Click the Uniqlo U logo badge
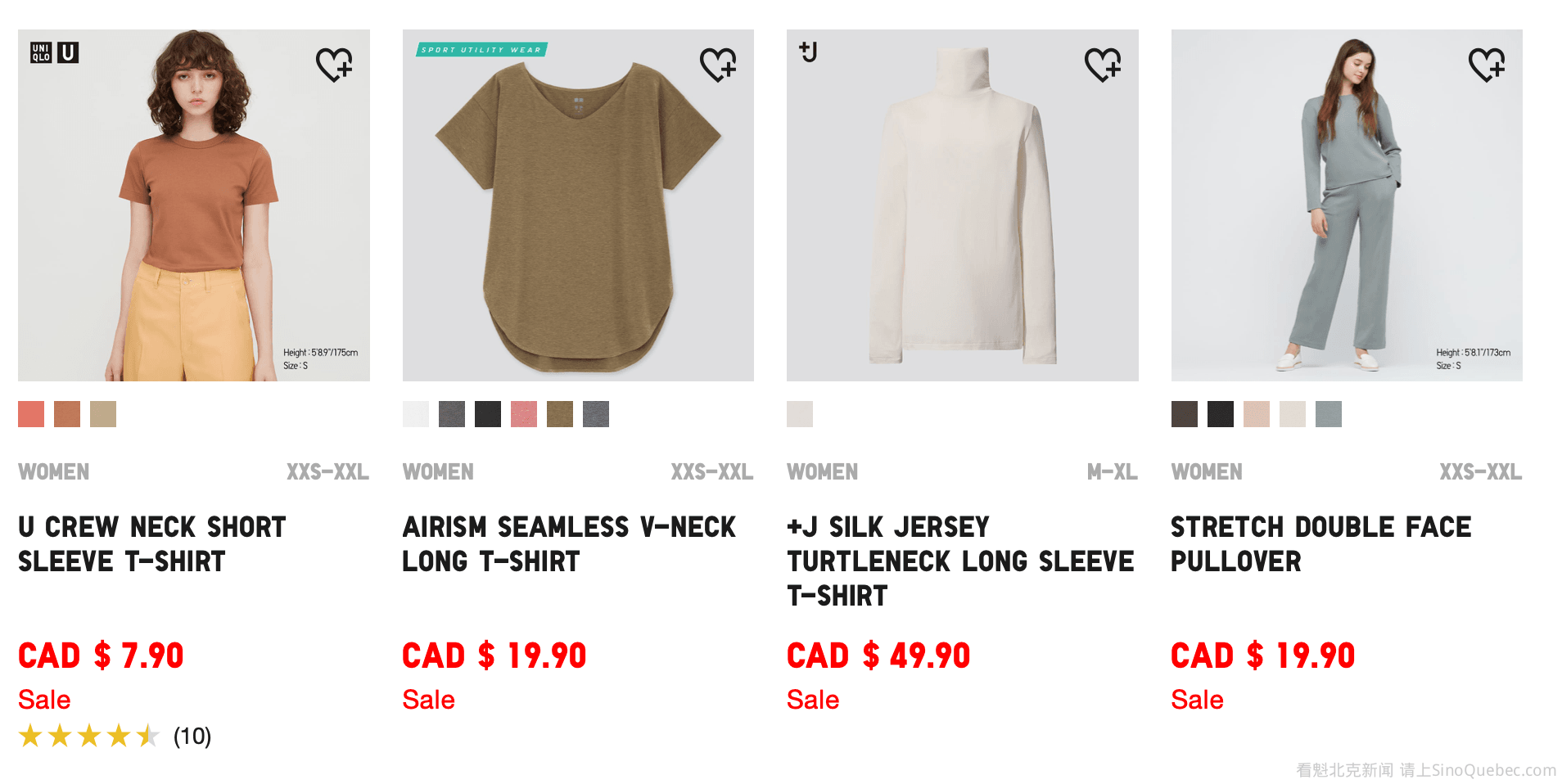This screenshot has width=1562, height=784. [54, 52]
